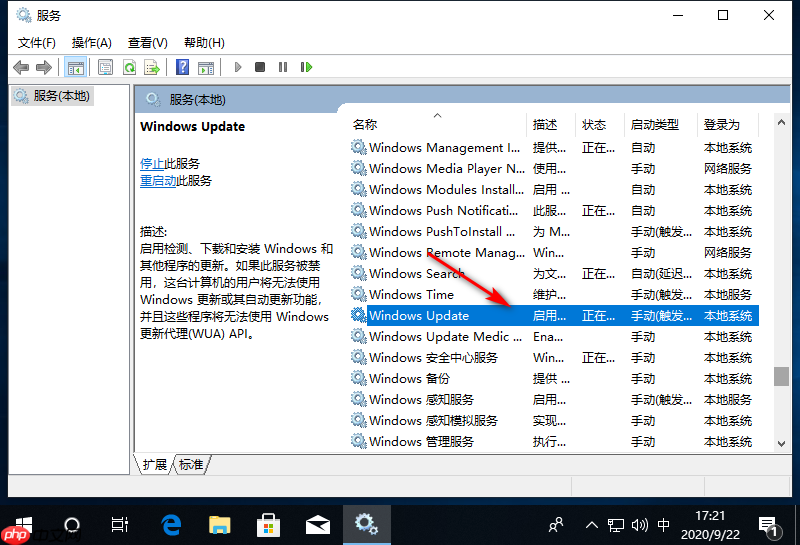This screenshot has height=545, width=800.
Task: Switch to the 扩展 tab
Action: click(155, 464)
